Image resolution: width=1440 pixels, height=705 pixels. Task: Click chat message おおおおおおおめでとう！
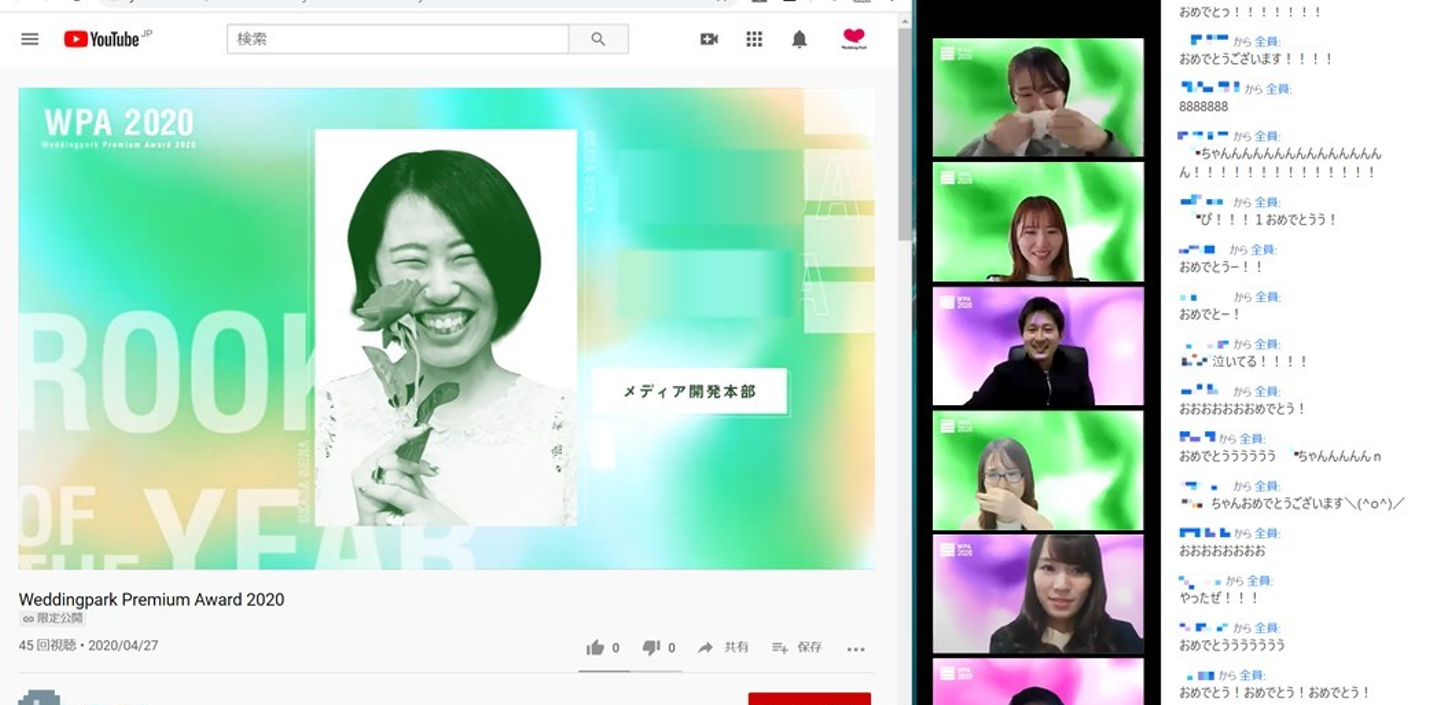tap(1243, 409)
